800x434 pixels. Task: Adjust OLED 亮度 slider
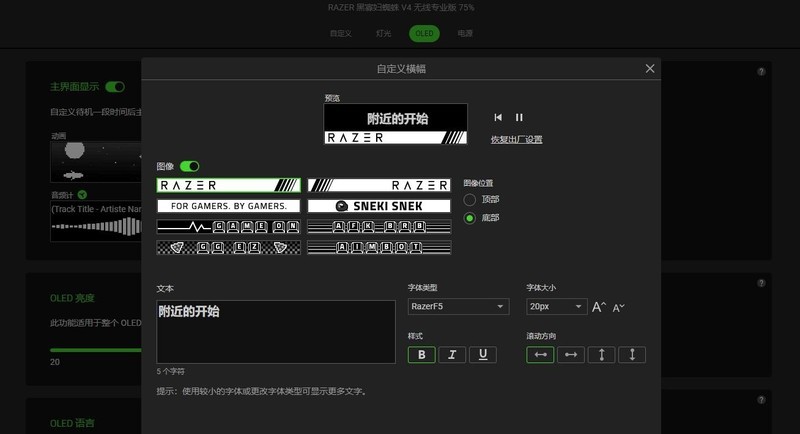(95, 350)
